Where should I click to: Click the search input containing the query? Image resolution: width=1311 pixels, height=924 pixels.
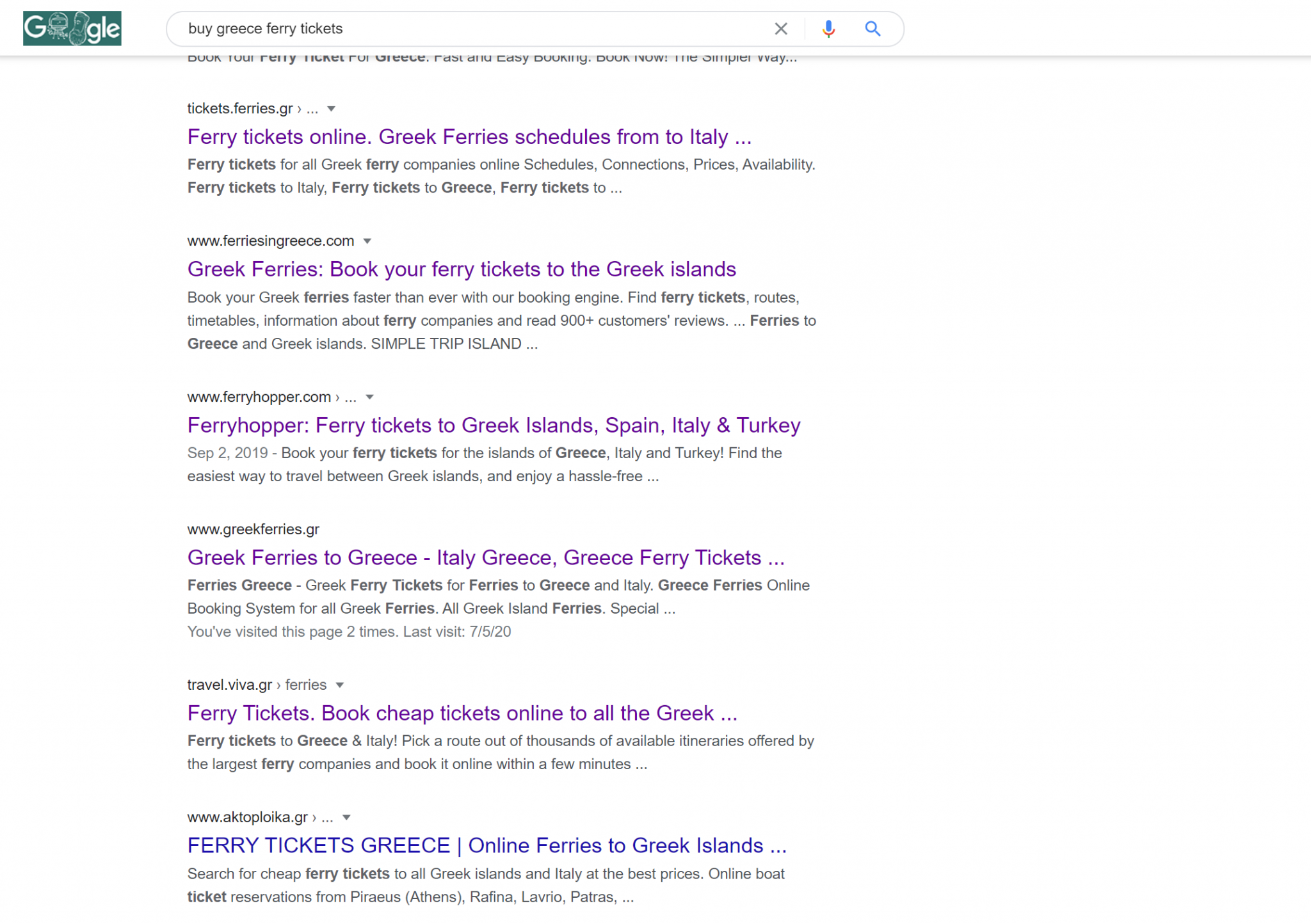point(448,28)
